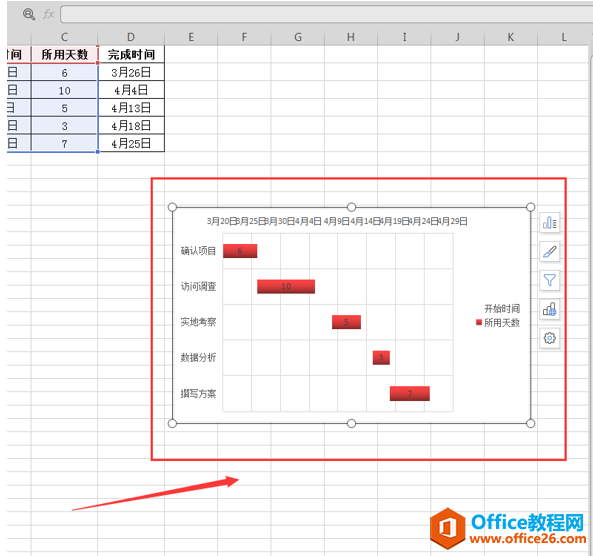Select column I header
Image resolution: width=593 pixels, height=556 pixels.
click(404, 37)
